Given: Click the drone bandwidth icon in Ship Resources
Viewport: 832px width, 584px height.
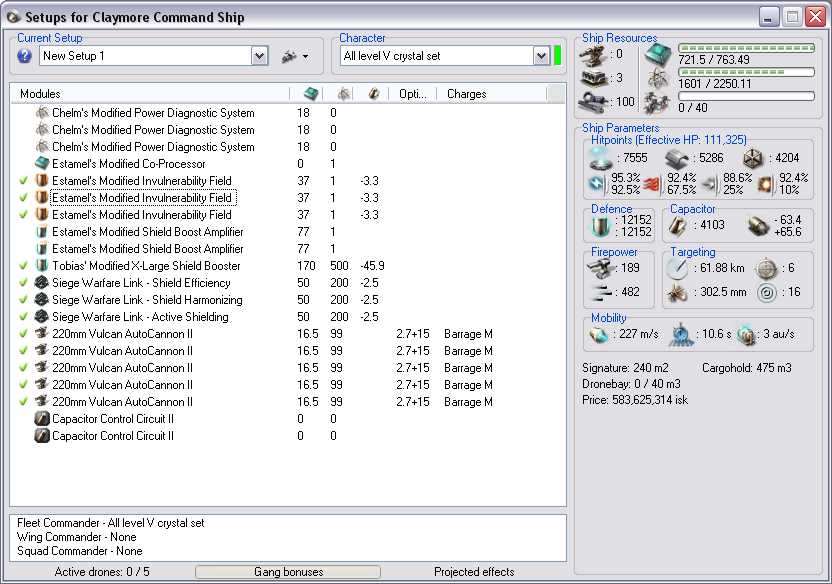Looking at the screenshot, I should pos(657,102).
